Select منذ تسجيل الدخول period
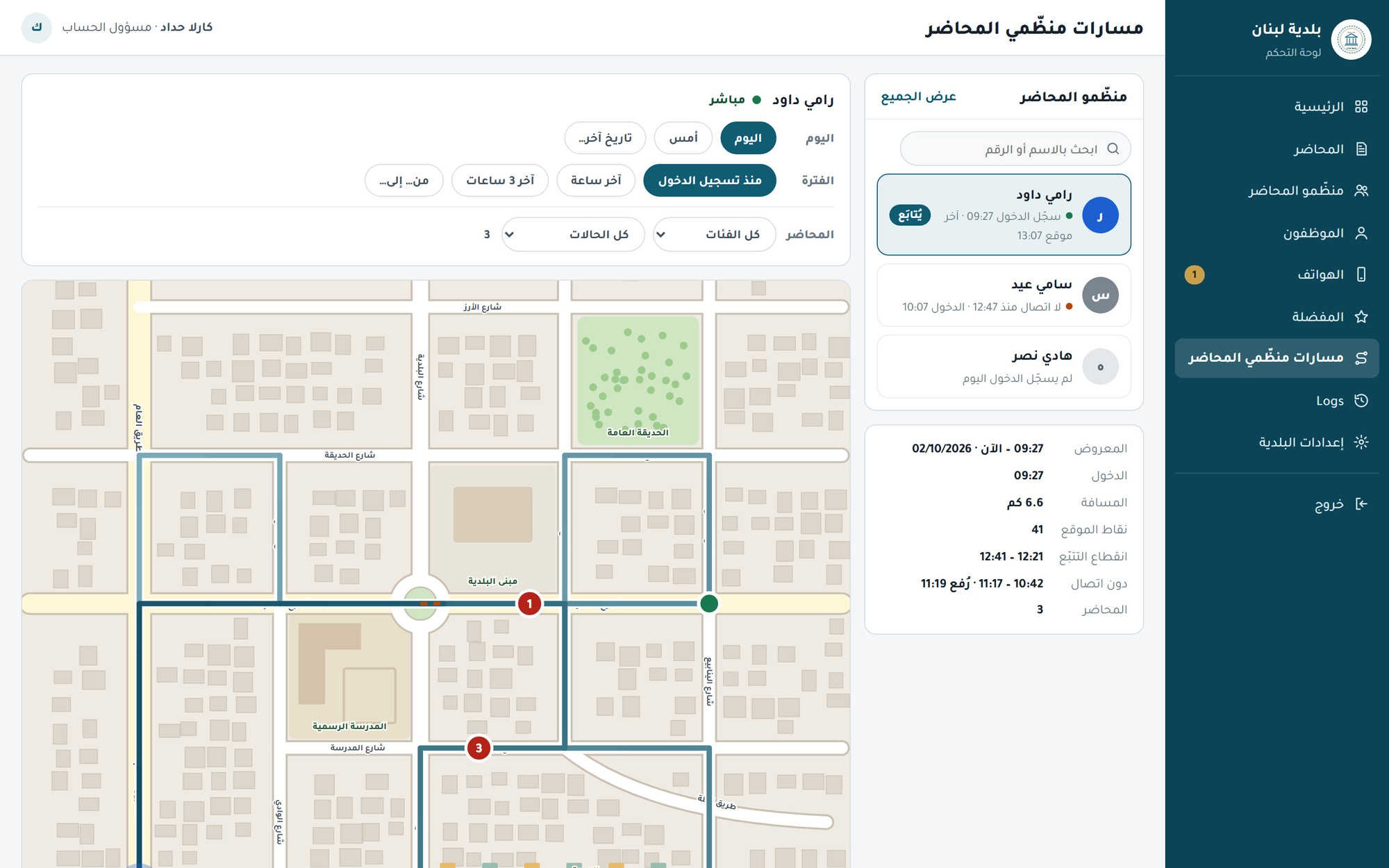The image size is (1389, 868). (710, 181)
